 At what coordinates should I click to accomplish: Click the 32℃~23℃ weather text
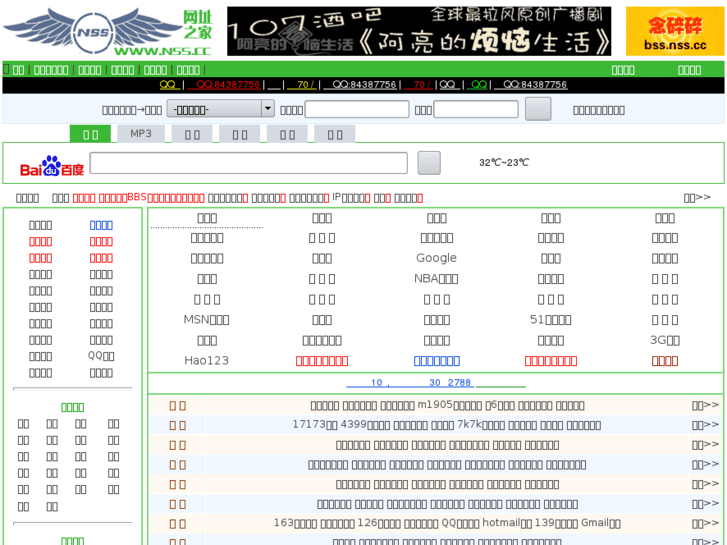(x=504, y=162)
